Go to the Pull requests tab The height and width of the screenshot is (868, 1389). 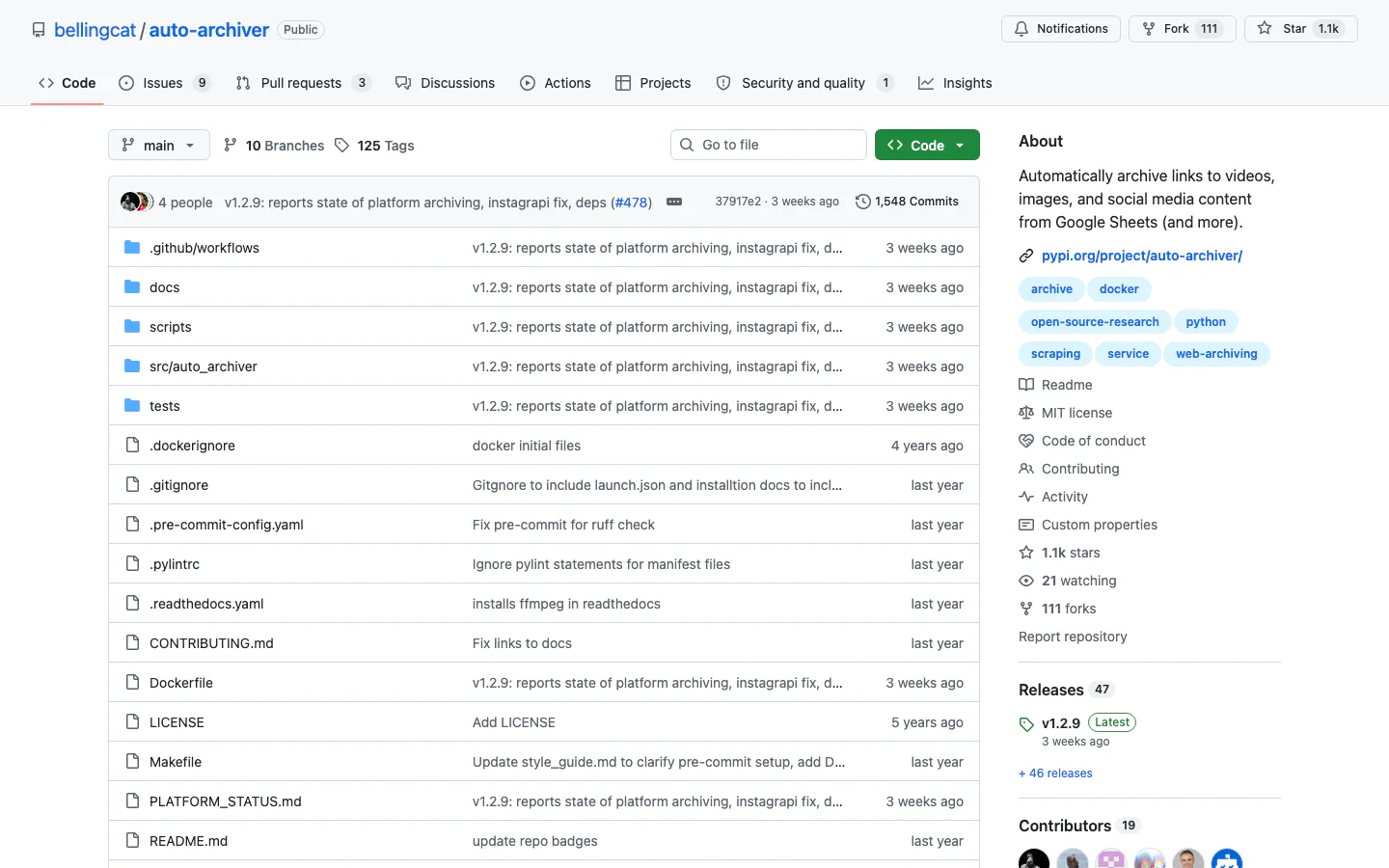point(303,83)
